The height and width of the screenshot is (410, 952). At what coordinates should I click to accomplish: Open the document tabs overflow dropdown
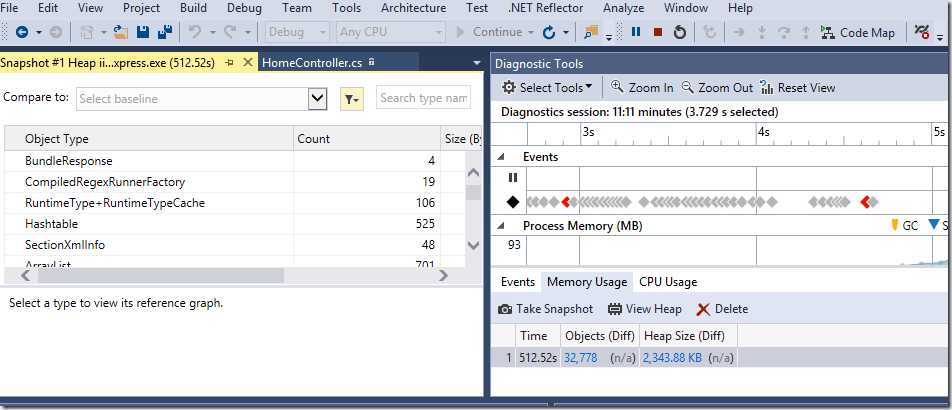tap(477, 63)
